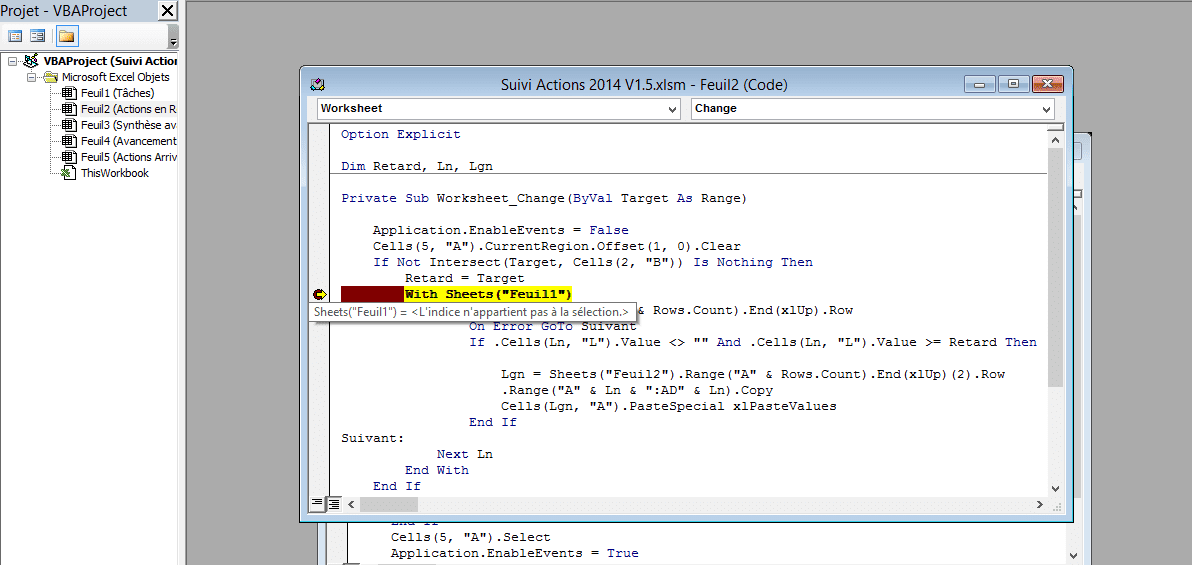This screenshot has height=565, width=1192.
Task: Click the code window system menu icon
Action: coord(318,84)
